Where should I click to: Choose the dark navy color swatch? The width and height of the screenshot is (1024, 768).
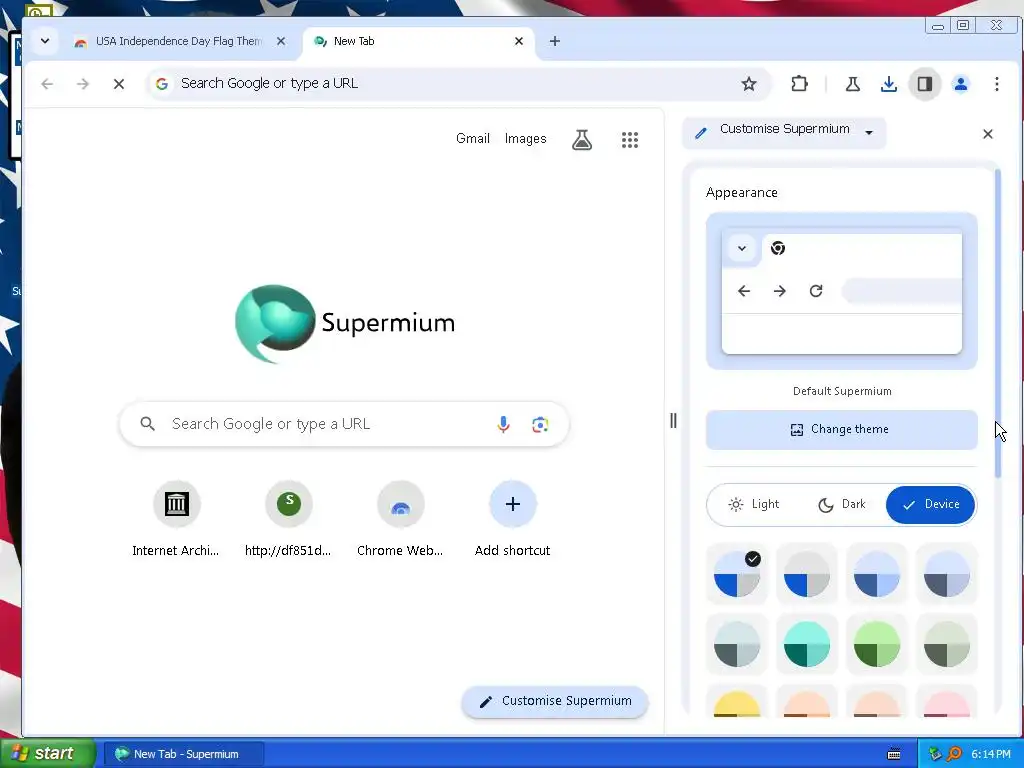[946, 575]
